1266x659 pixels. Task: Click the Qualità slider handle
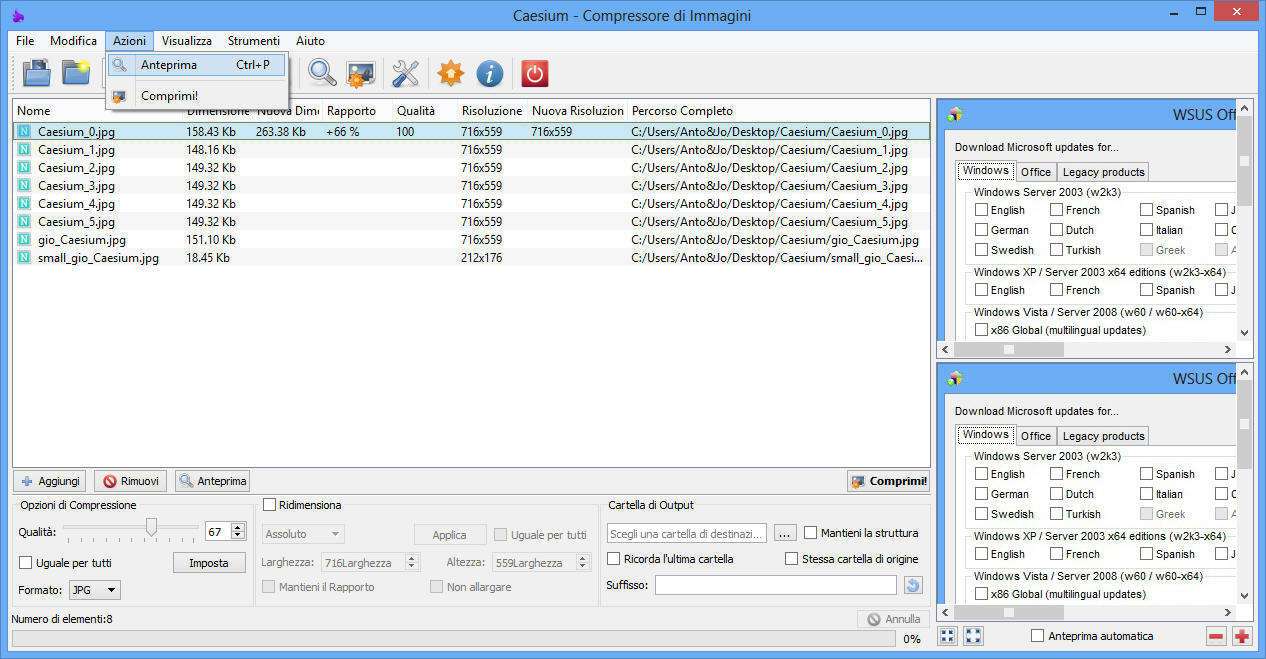151,527
